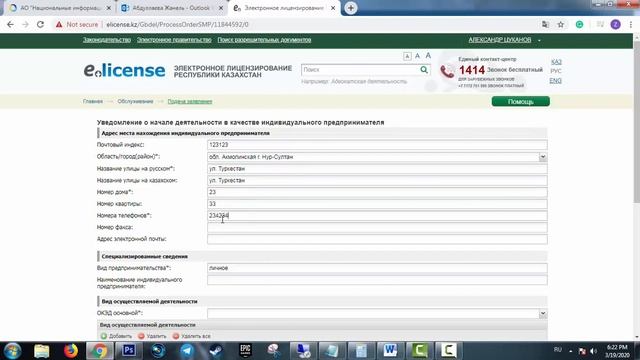
Task: Open Telegram from the taskbar
Action: tap(187, 351)
